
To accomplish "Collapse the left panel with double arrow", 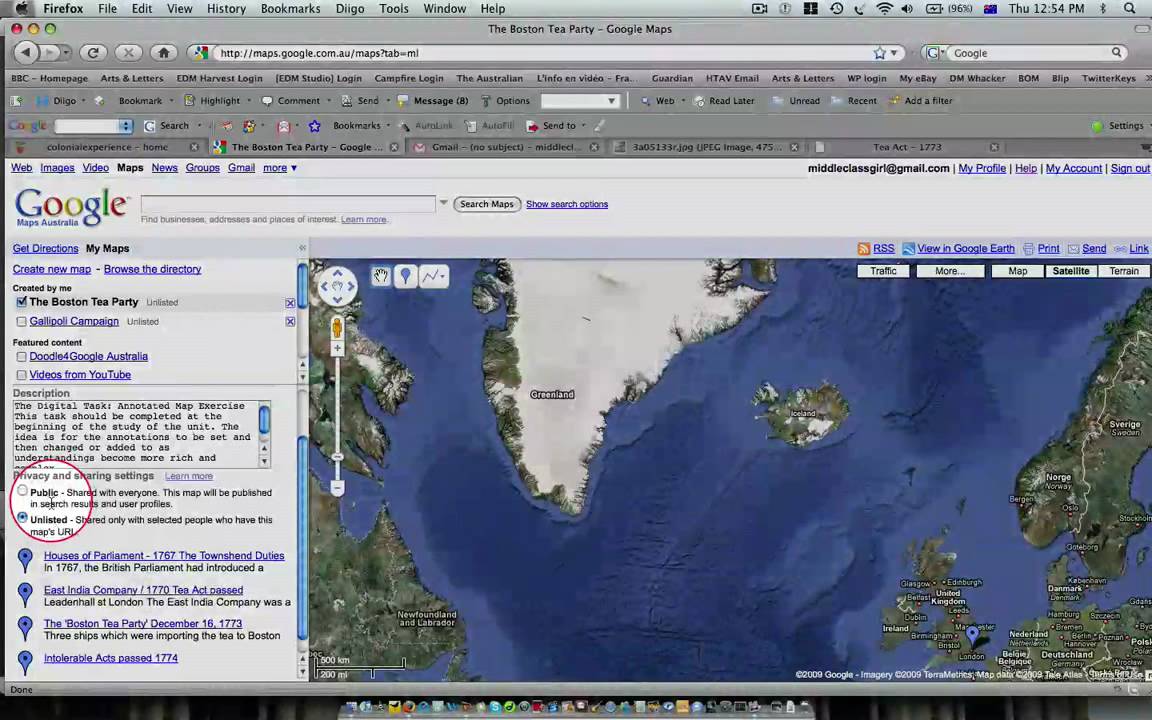I will [302, 248].
